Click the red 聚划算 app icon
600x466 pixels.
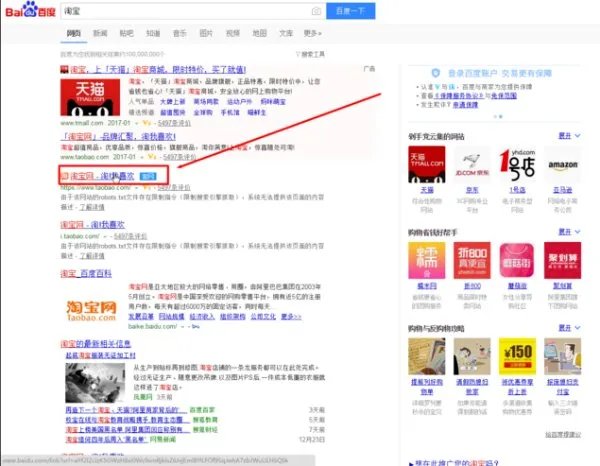[x=562, y=260]
